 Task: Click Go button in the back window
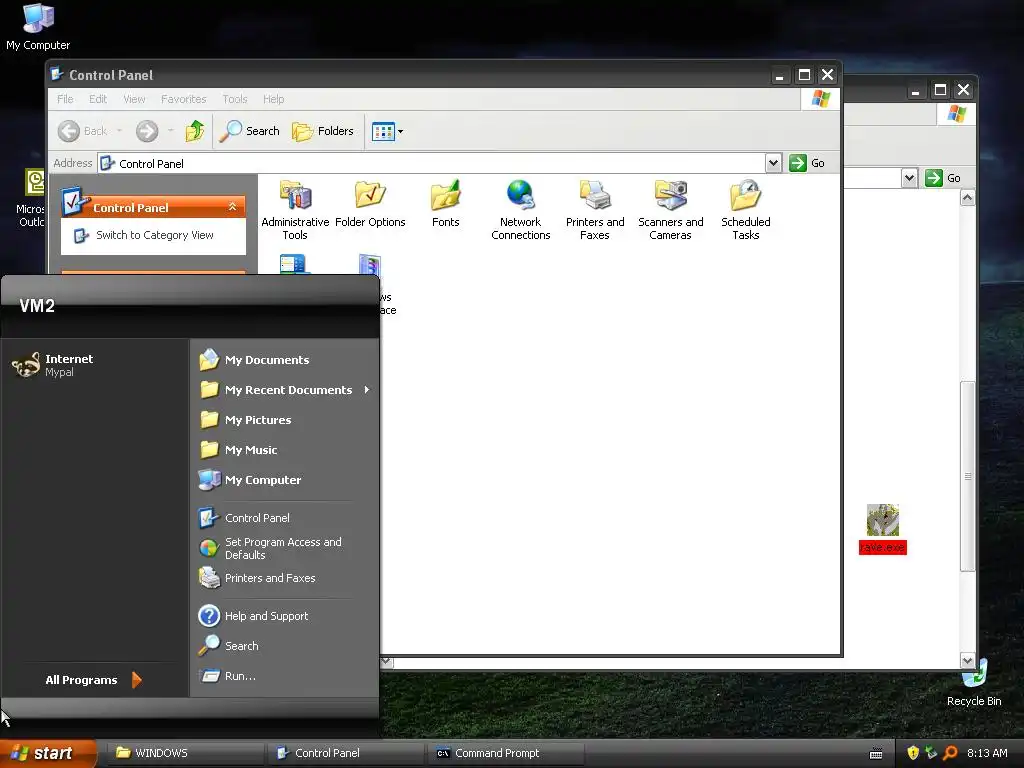pos(943,178)
